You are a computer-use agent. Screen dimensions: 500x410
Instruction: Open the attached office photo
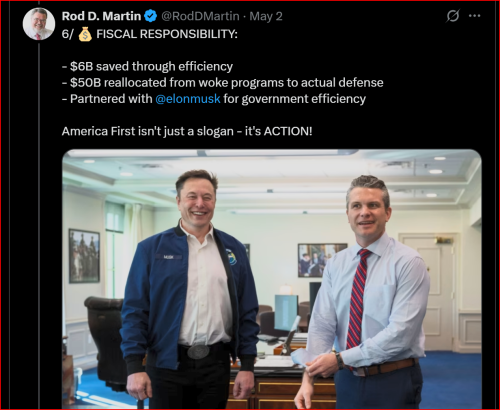(272, 279)
